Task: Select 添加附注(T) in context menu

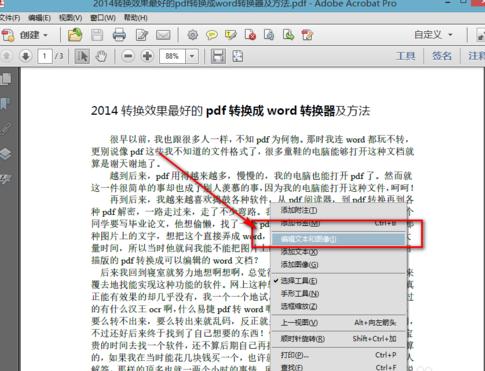Action: click(339, 210)
